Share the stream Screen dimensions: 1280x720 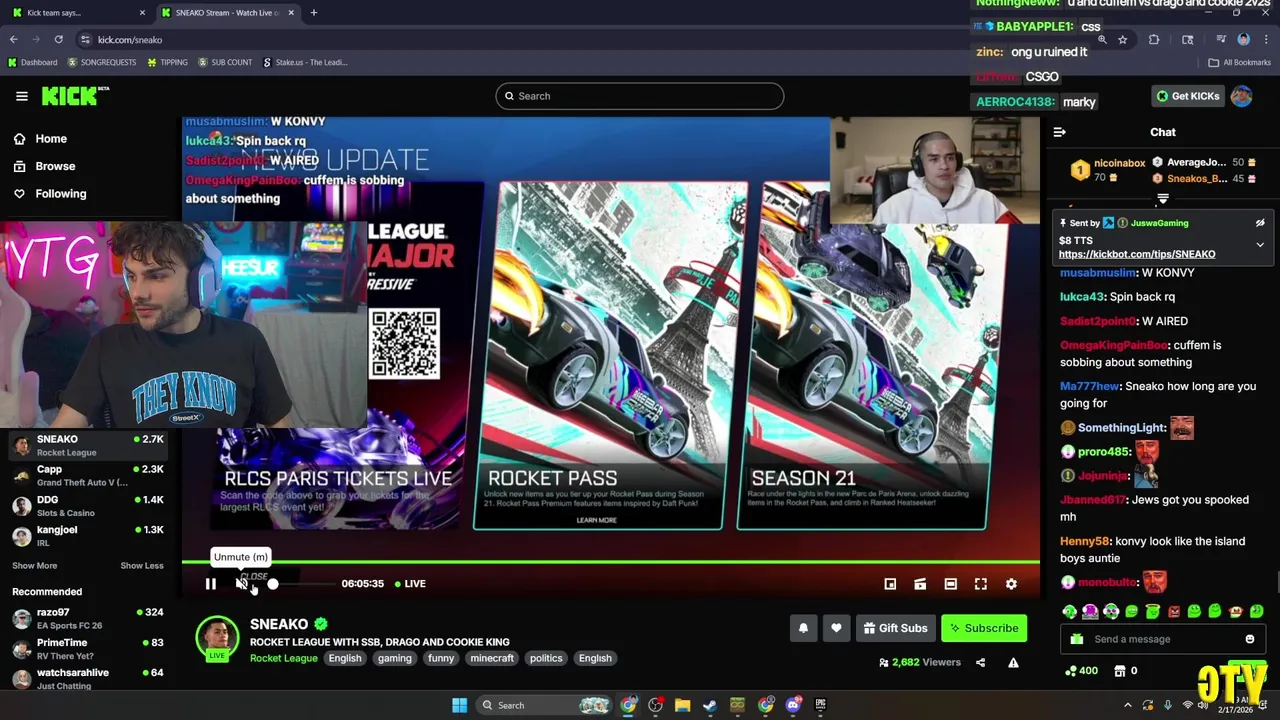980,663
